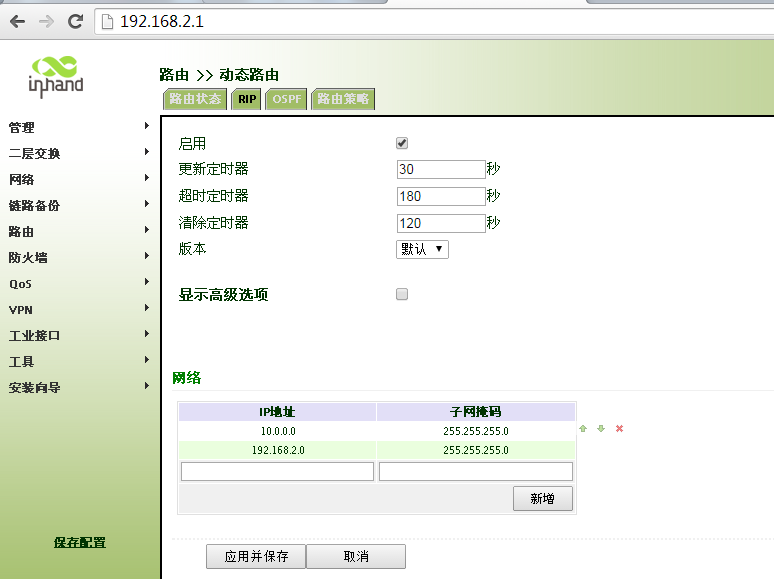774x579 pixels.
Task: Click the browser forward arrow
Action: [46, 21]
